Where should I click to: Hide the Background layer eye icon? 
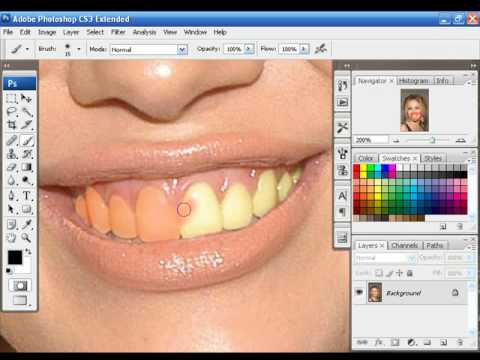coord(359,292)
